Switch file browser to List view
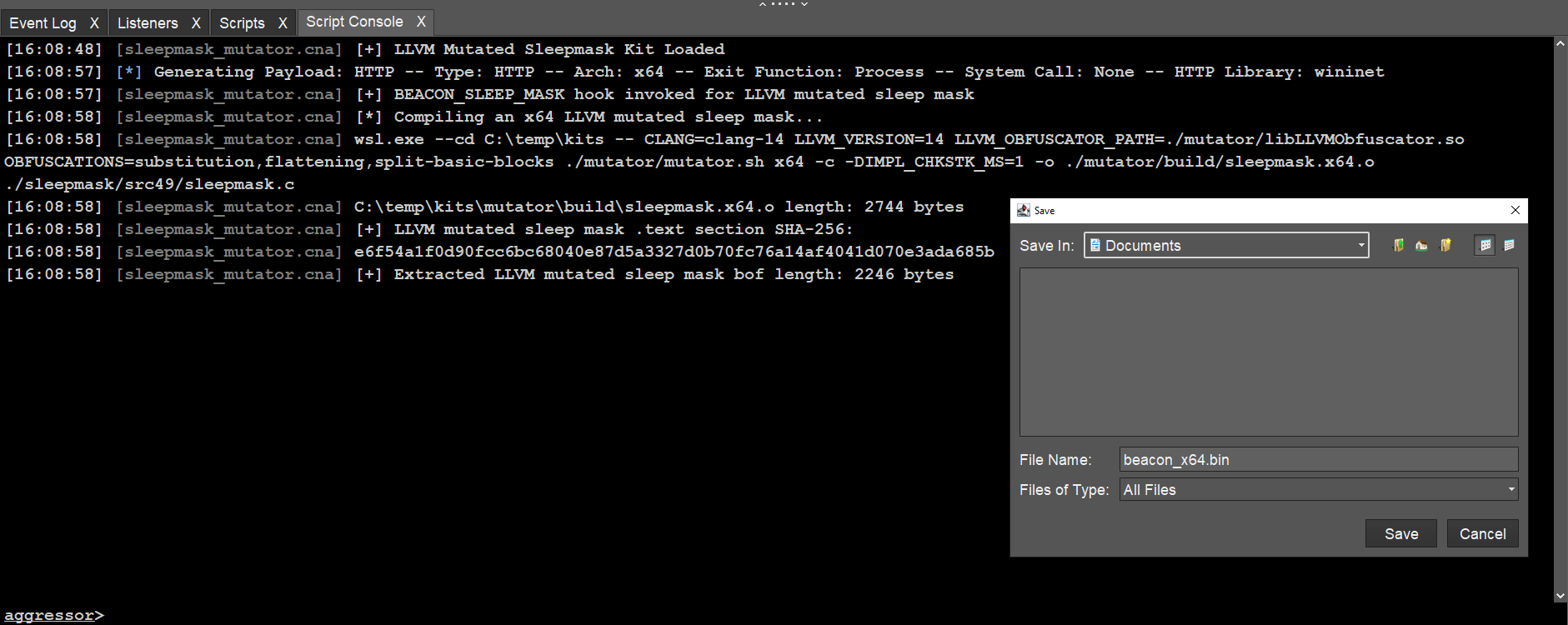 (x=1485, y=245)
